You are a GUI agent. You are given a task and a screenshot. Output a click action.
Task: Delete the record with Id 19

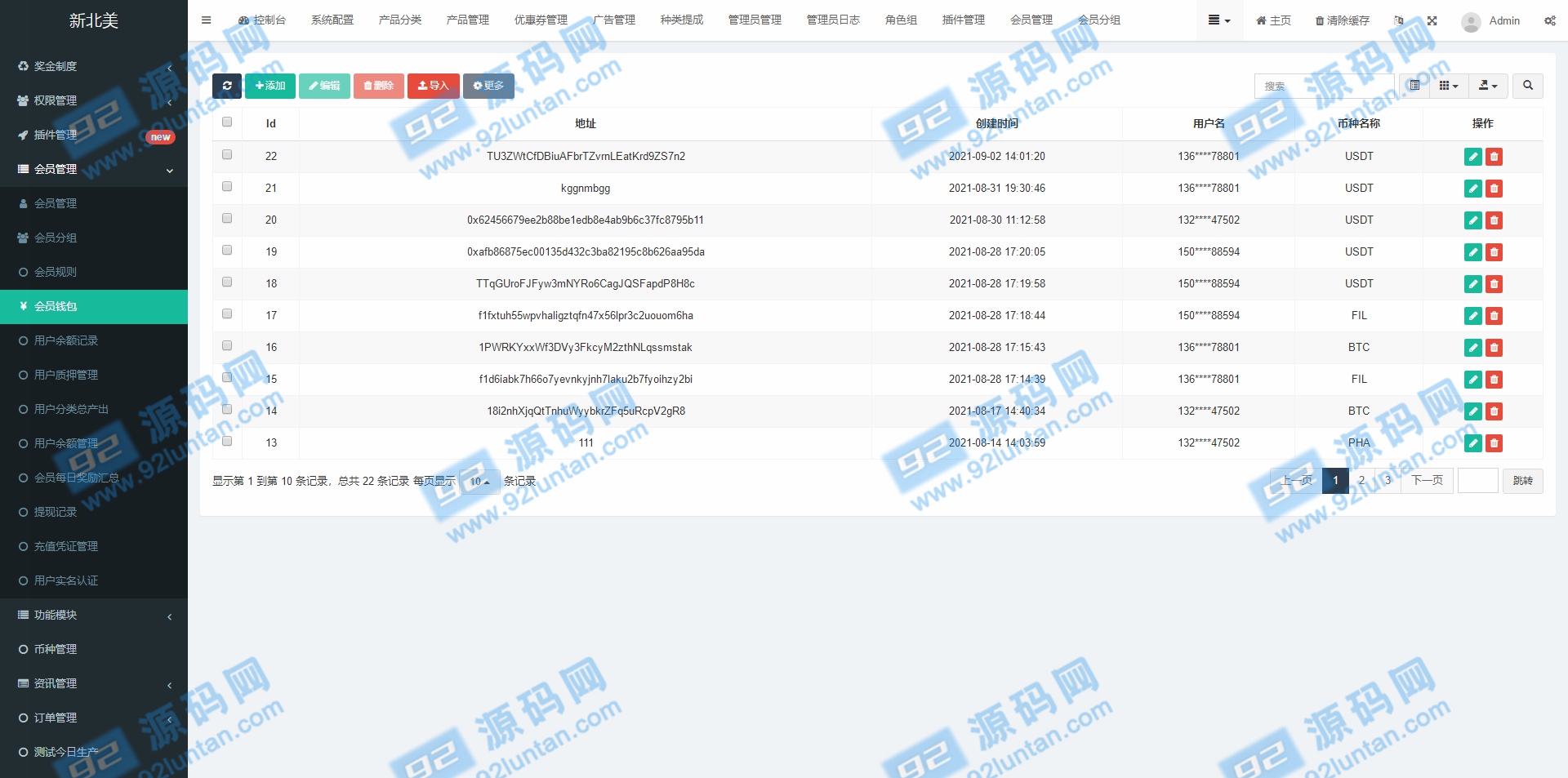tap(1494, 252)
